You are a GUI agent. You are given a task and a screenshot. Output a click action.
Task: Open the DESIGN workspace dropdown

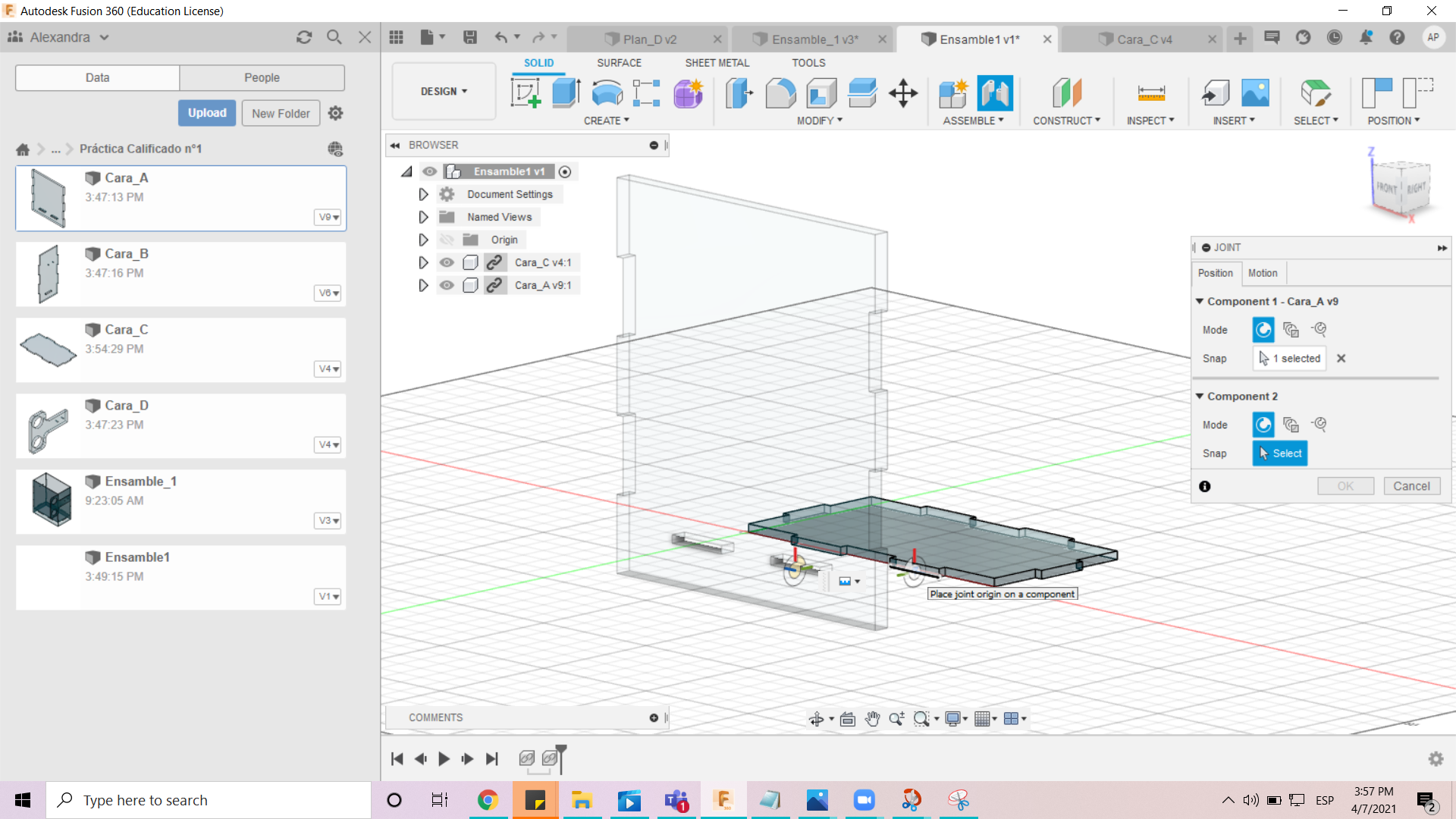pos(444,91)
